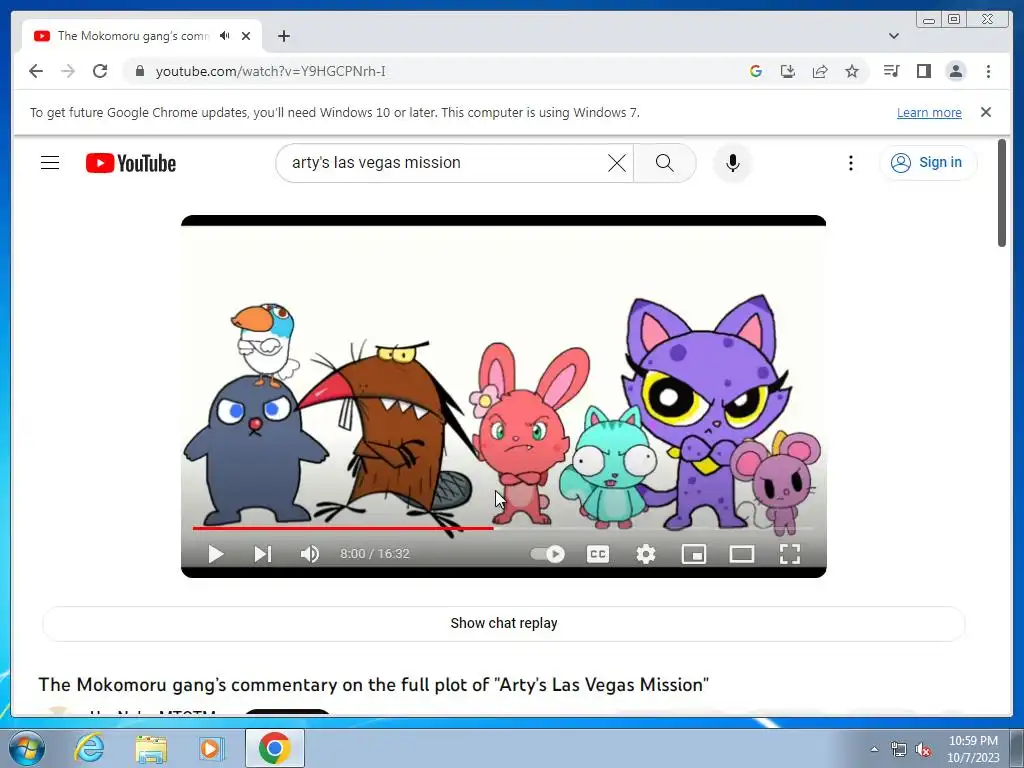The width and height of the screenshot is (1024, 768).
Task: Dismiss the Chrome update notification bar
Action: pos(986,112)
